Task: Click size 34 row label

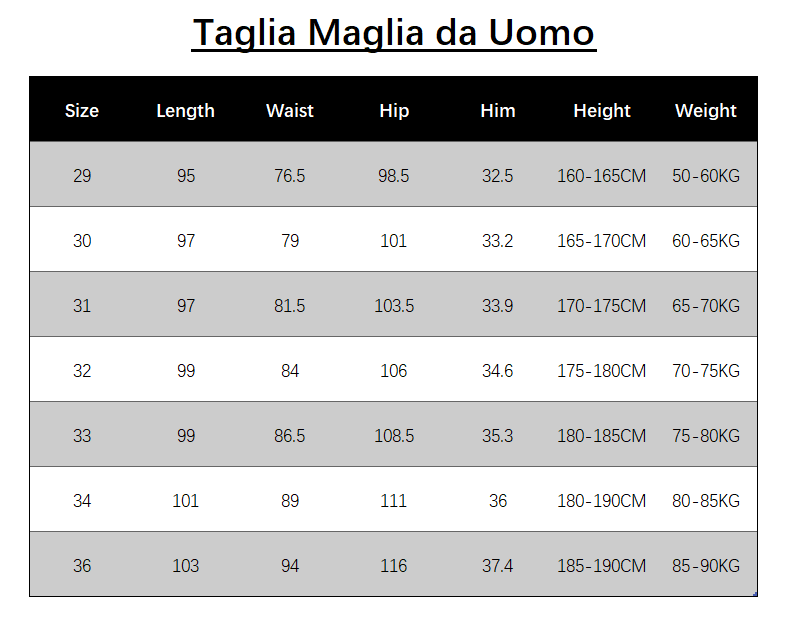Action: tap(82, 501)
